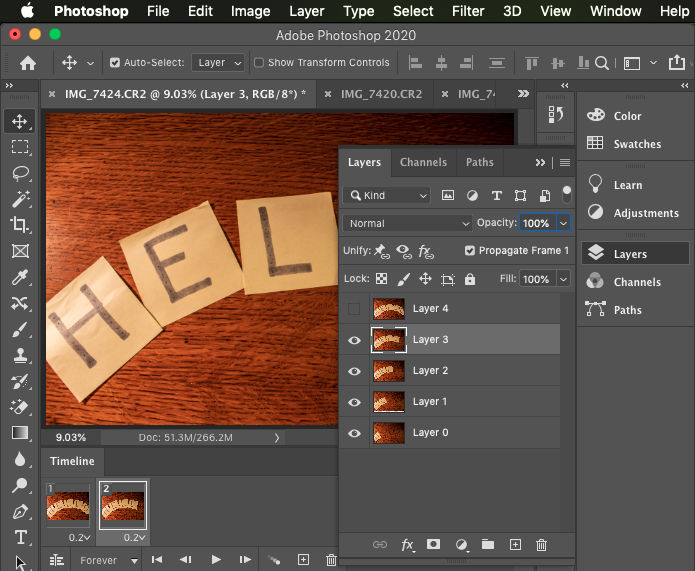695x571 pixels.
Task: Open the Swatches panel
Action: 637,144
